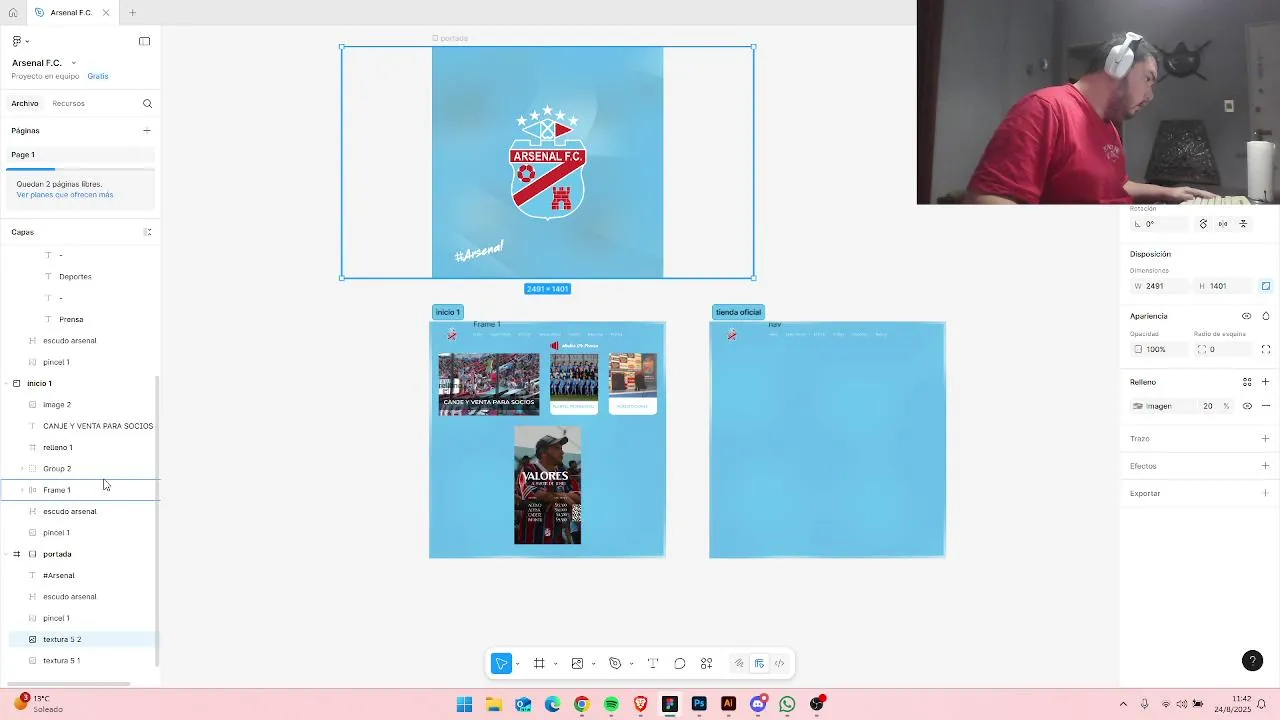The image size is (1280, 720).
Task: Open Pen tool options dropdown arrow
Action: [x=631, y=665]
